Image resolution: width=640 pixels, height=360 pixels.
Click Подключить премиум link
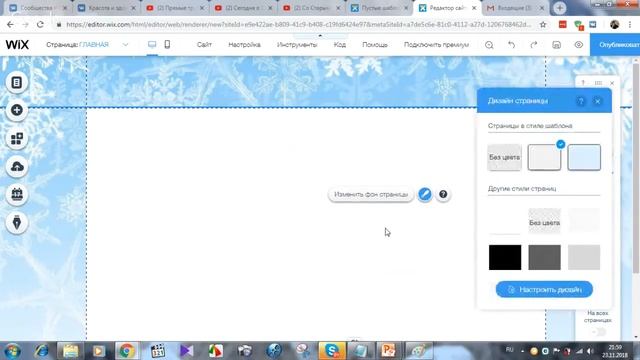[x=436, y=45]
